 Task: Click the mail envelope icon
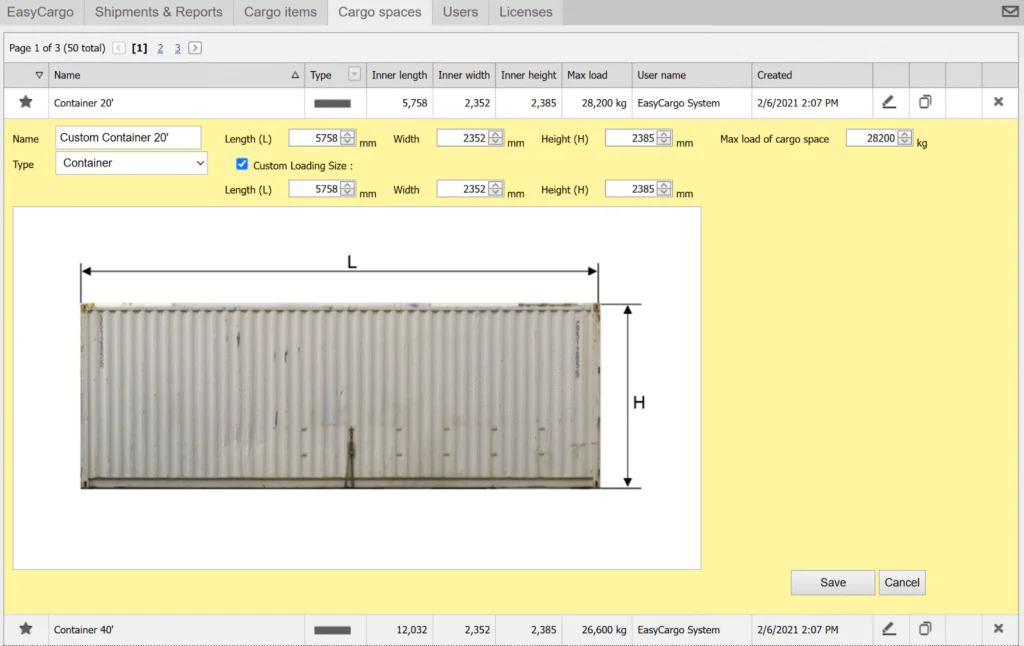pos(1010,12)
